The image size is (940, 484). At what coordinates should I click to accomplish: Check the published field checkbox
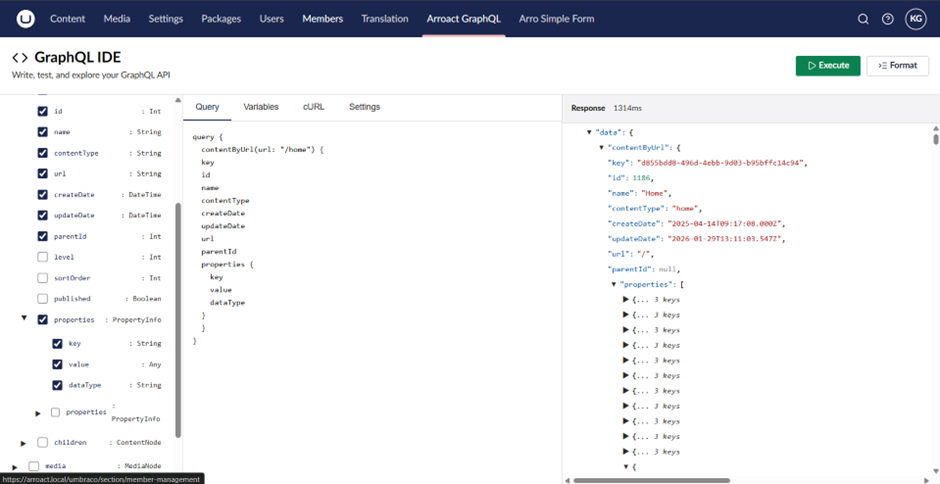click(x=42, y=299)
